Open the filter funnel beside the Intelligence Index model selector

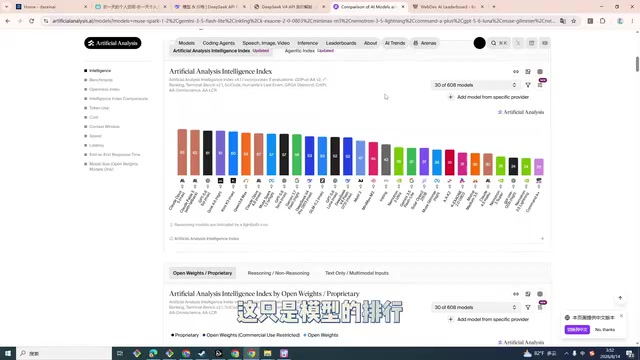point(528,85)
